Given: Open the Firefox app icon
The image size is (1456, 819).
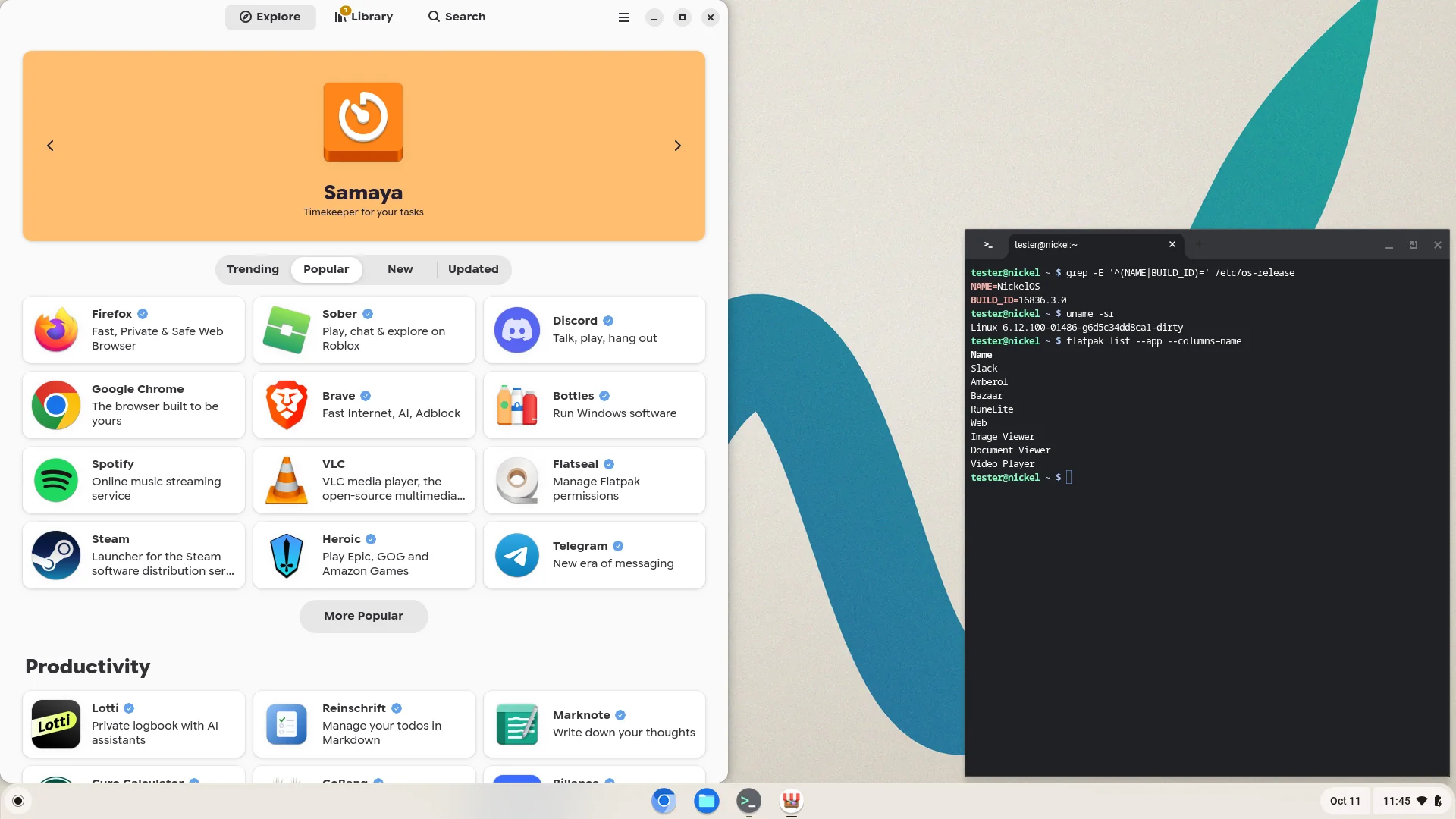Looking at the screenshot, I should [56, 330].
